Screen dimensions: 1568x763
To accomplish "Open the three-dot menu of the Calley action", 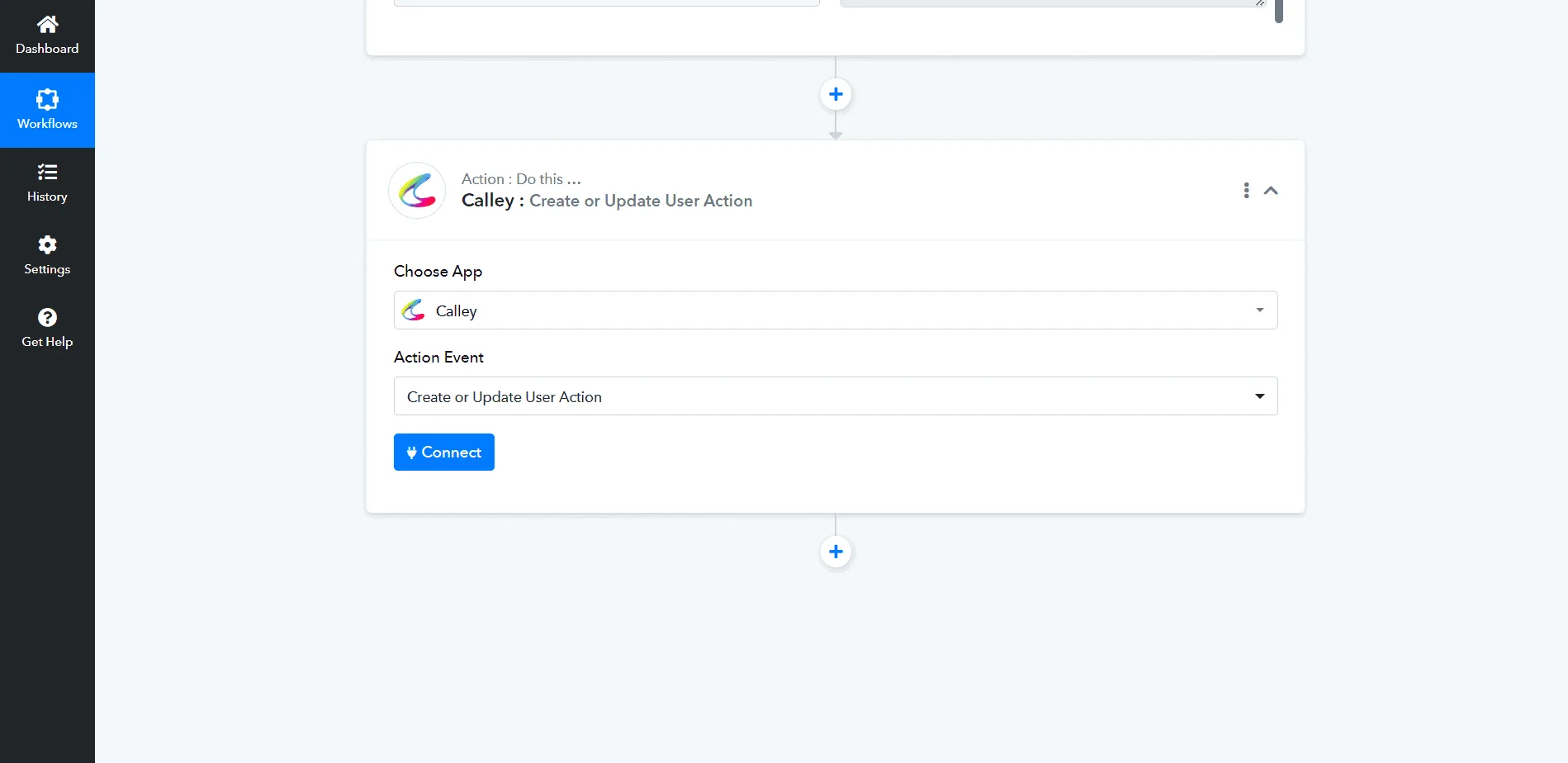I will pyautogui.click(x=1246, y=191).
